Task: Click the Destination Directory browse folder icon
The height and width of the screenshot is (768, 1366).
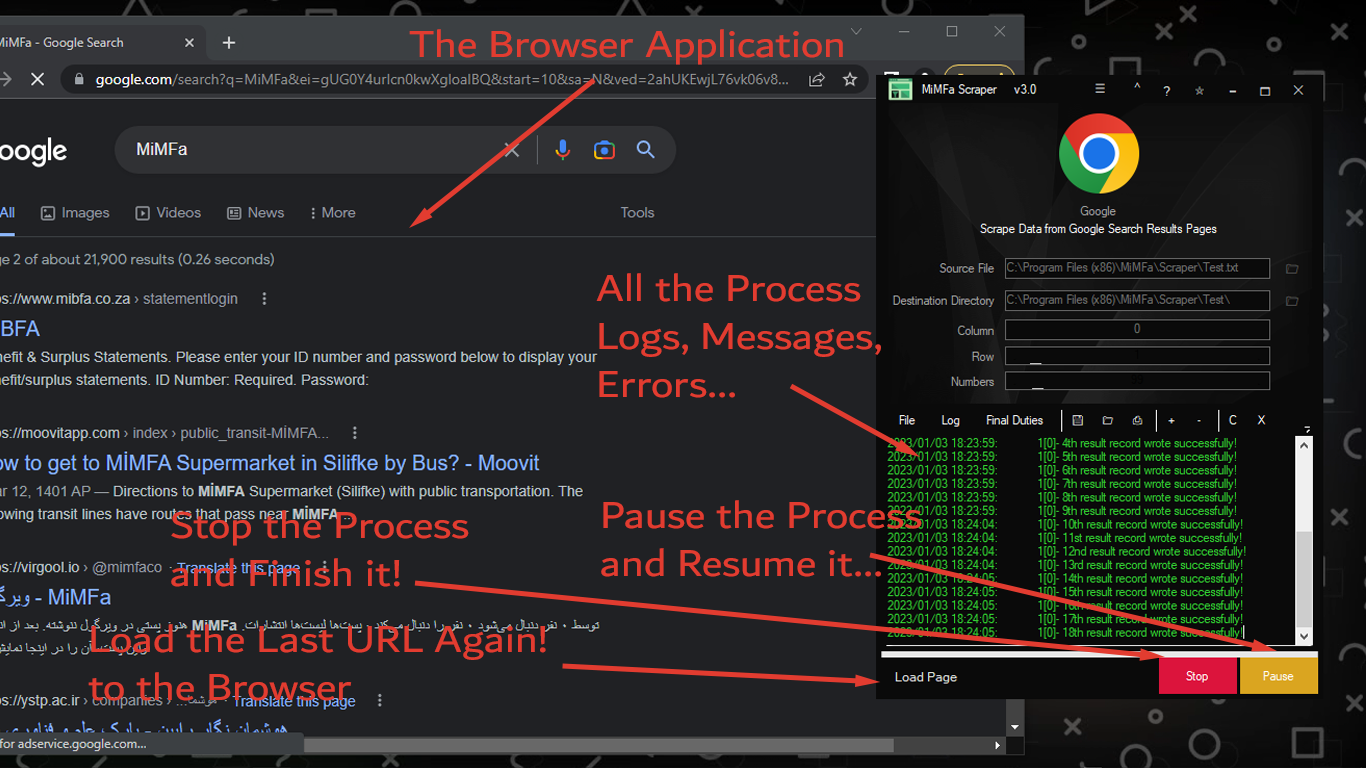Action: pos(1292,301)
